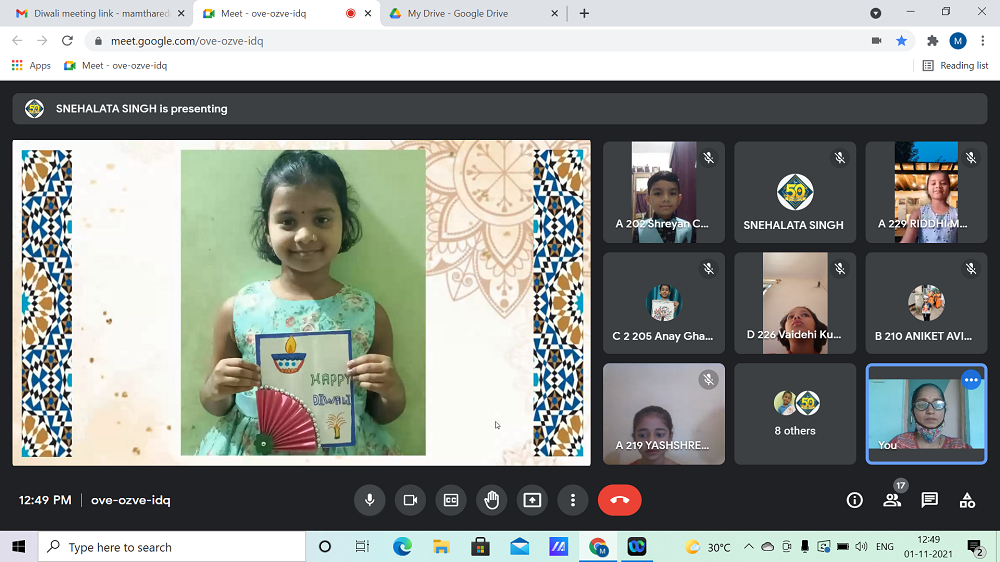Open chat with everyone panel
The image size is (1000, 562).
929,500
